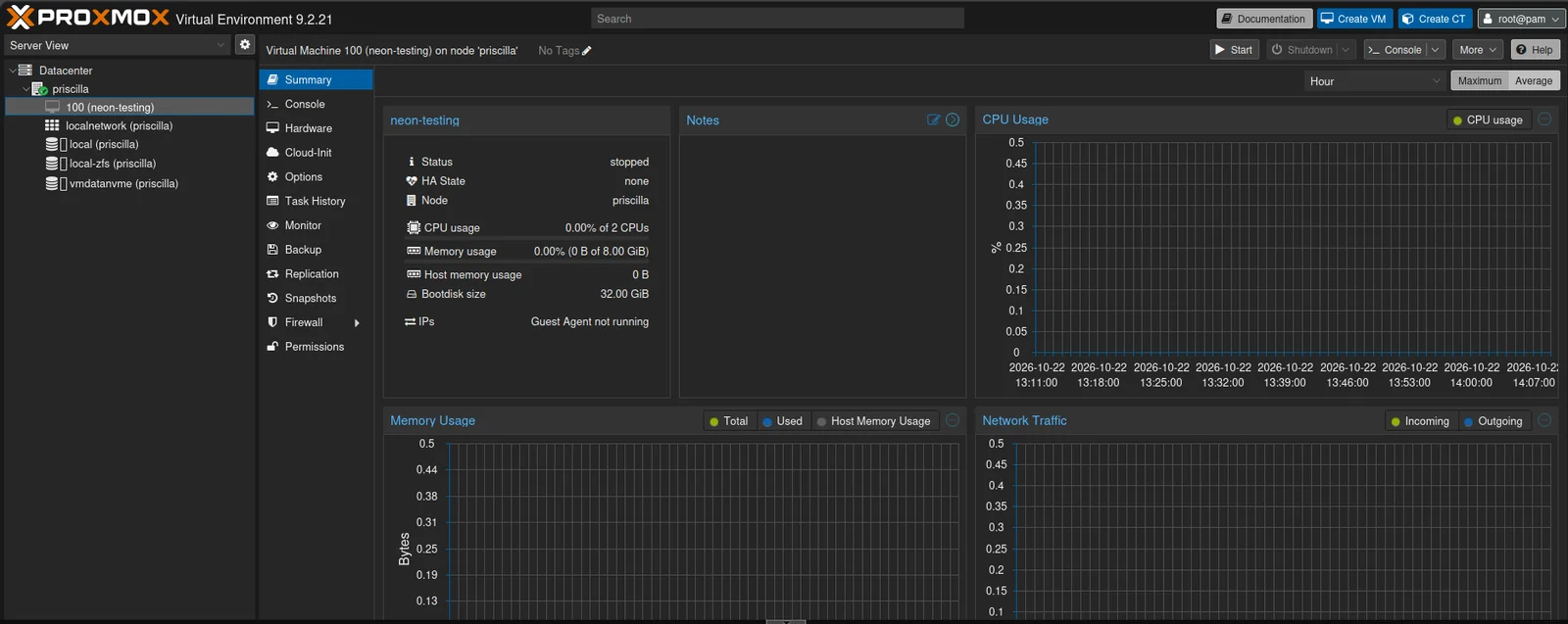
Task: Click the eye icon beside Monitor
Action: (x=272, y=225)
